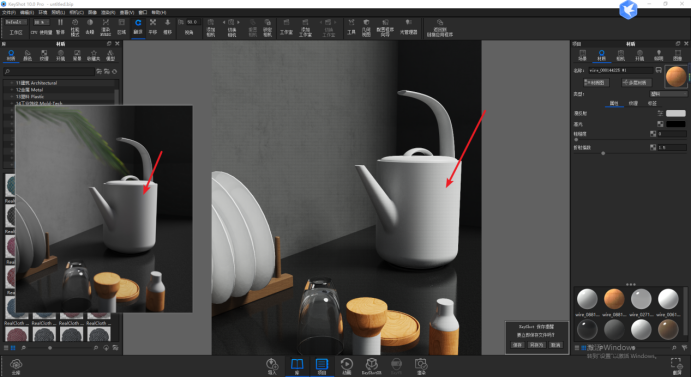This screenshot has height=378, width=692.
Task: Toggle Region render in ribbon
Action: click(x=121, y=26)
